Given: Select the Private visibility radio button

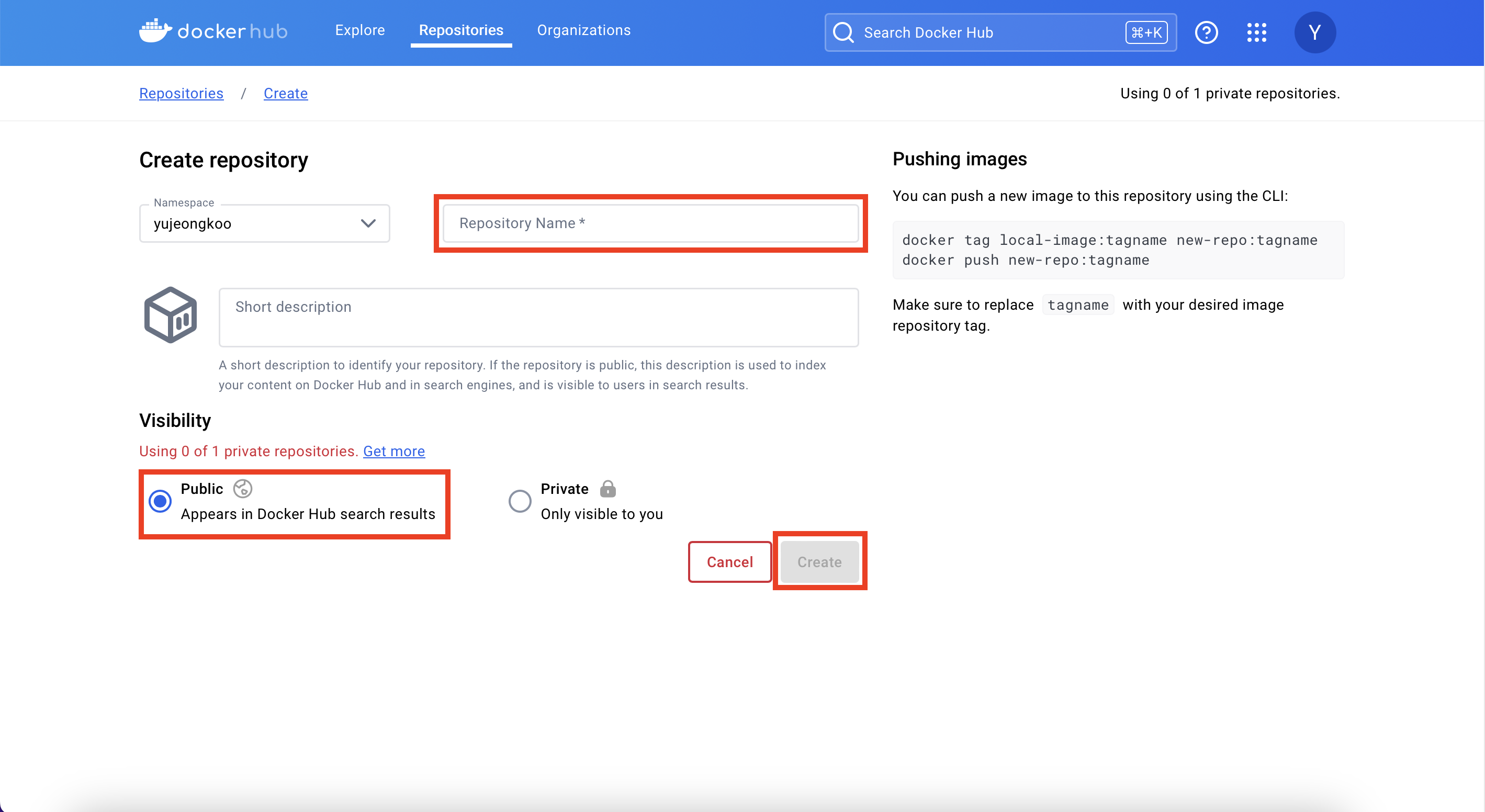Looking at the screenshot, I should tap(520, 501).
